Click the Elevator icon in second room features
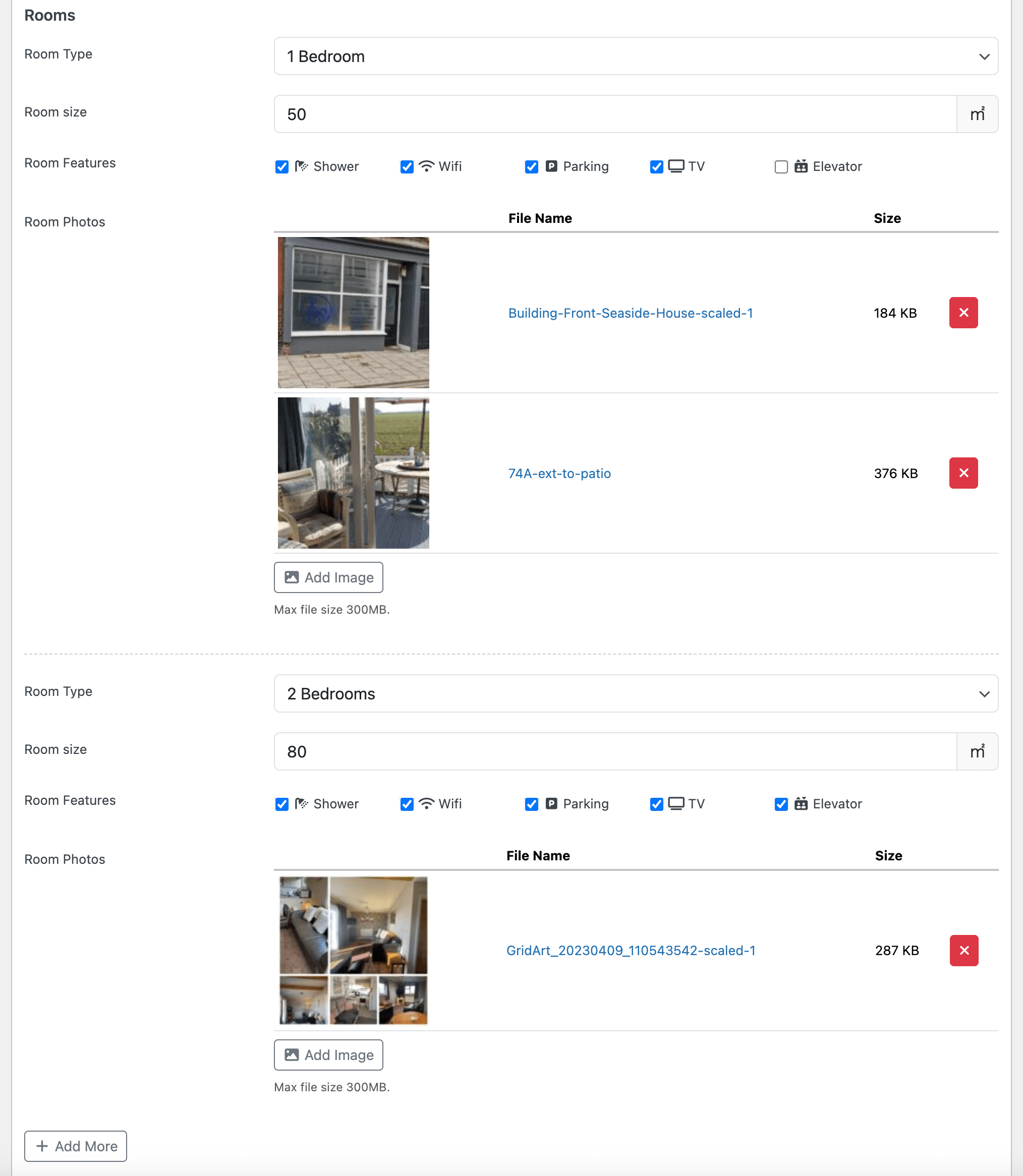1023x1176 pixels. pos(801,803)
